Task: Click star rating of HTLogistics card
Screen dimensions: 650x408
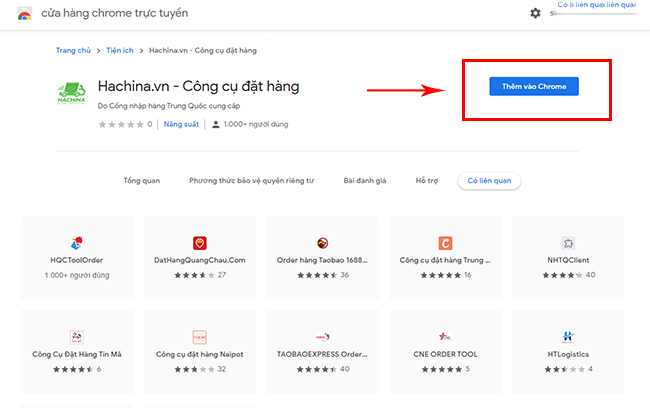Action: (x=565, y=369)
